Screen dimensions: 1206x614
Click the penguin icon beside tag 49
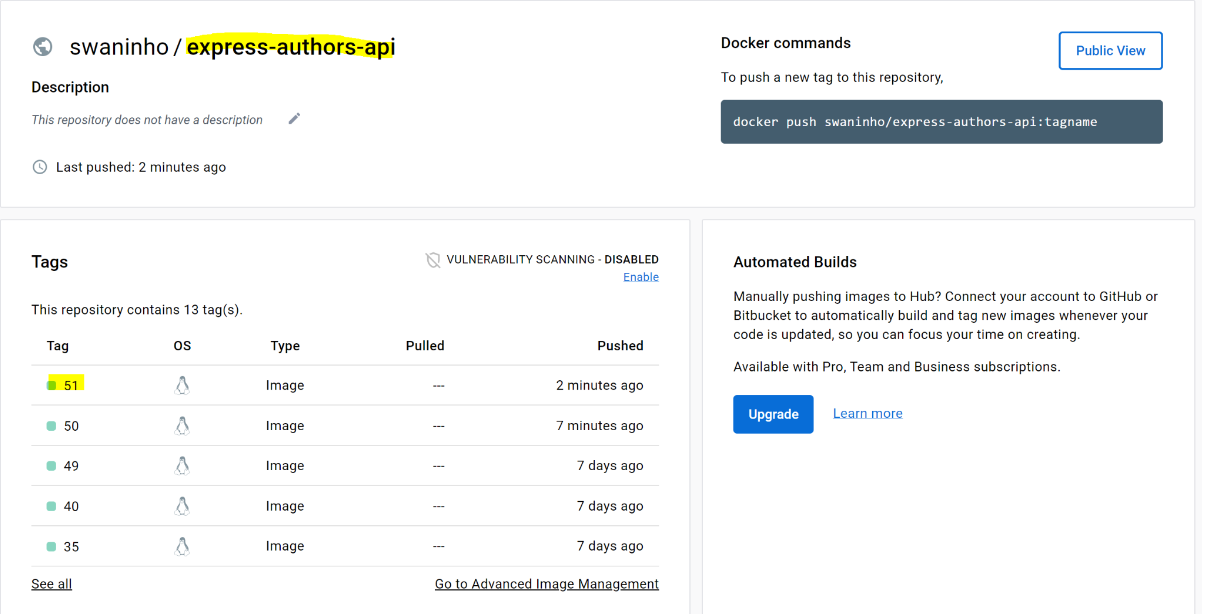(182, 465)
